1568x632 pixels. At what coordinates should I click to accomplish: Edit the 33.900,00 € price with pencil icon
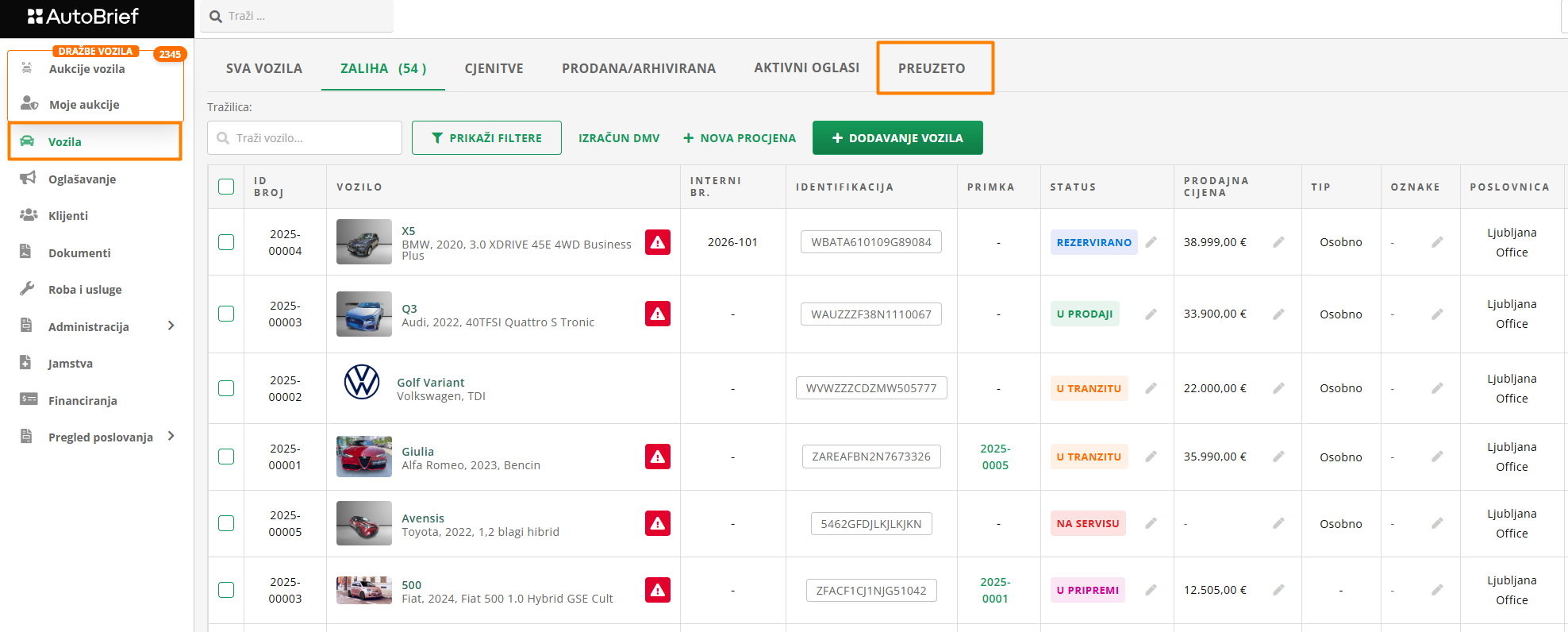[1278, 314]
